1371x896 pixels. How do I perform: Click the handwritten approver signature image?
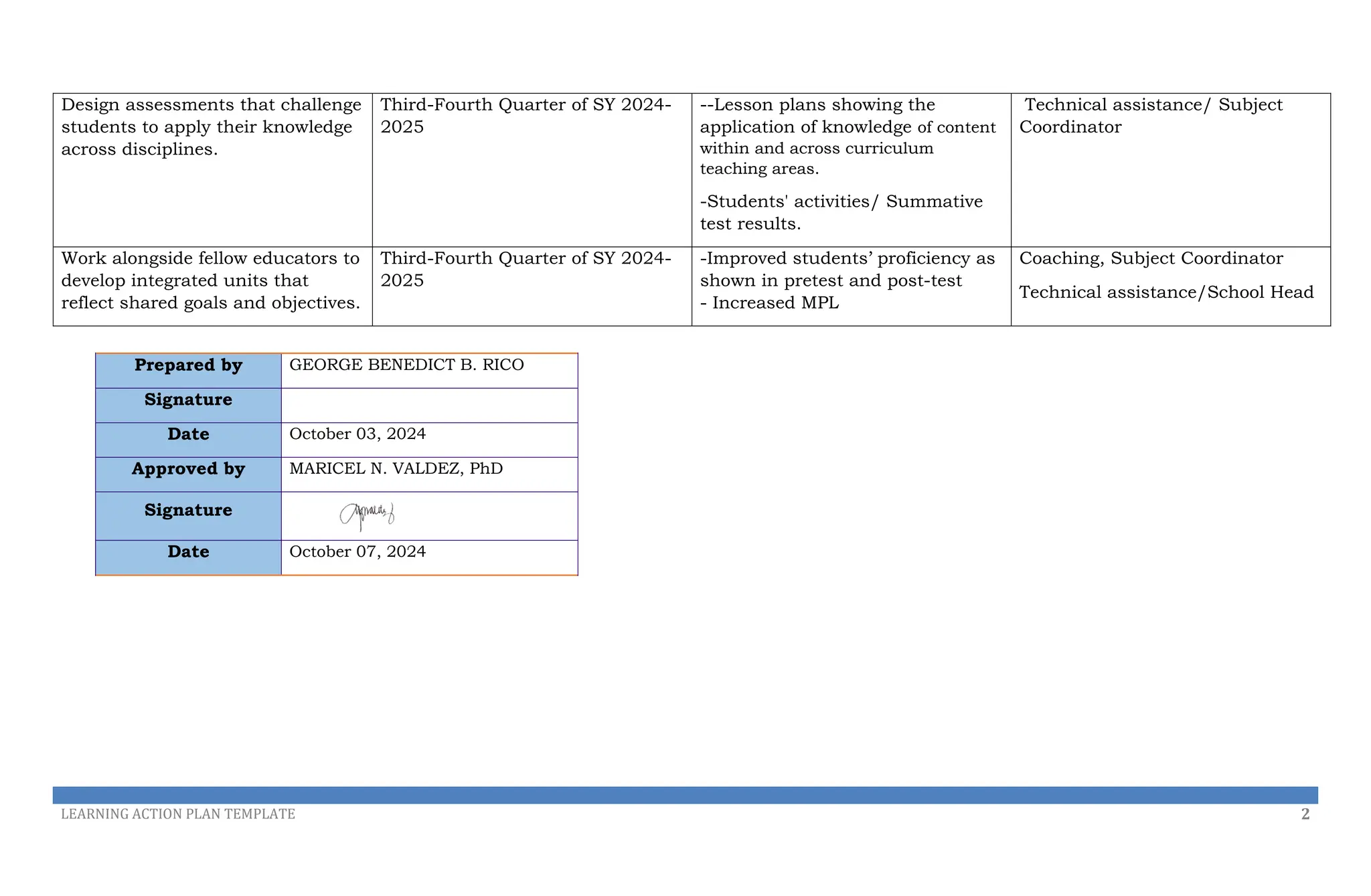pyautogui.click(x=367, y=515)
